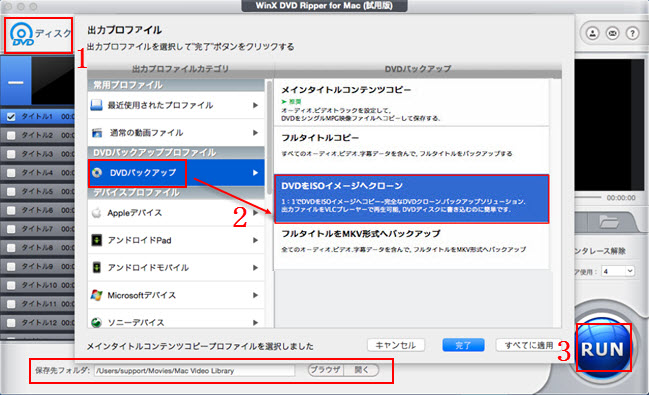Check the タイトル7 checkbox

click(x=11, y=229)
